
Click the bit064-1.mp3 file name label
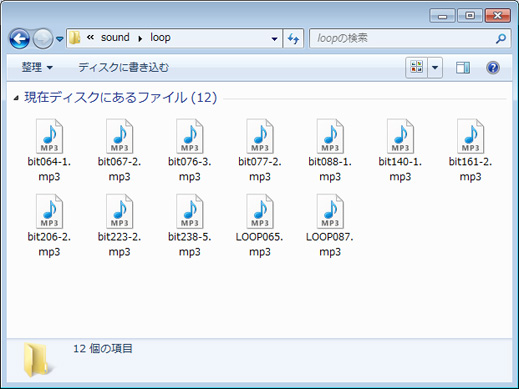click(49, 169)
